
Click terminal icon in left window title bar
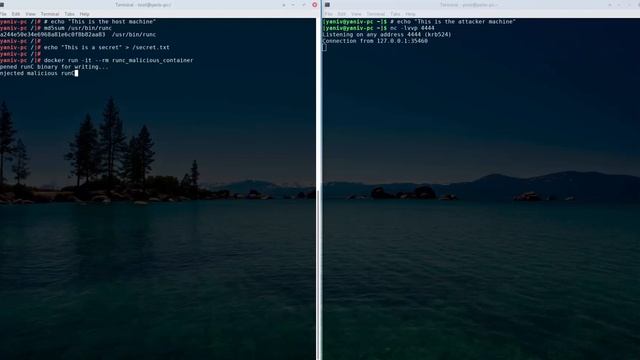click(2, 5)
